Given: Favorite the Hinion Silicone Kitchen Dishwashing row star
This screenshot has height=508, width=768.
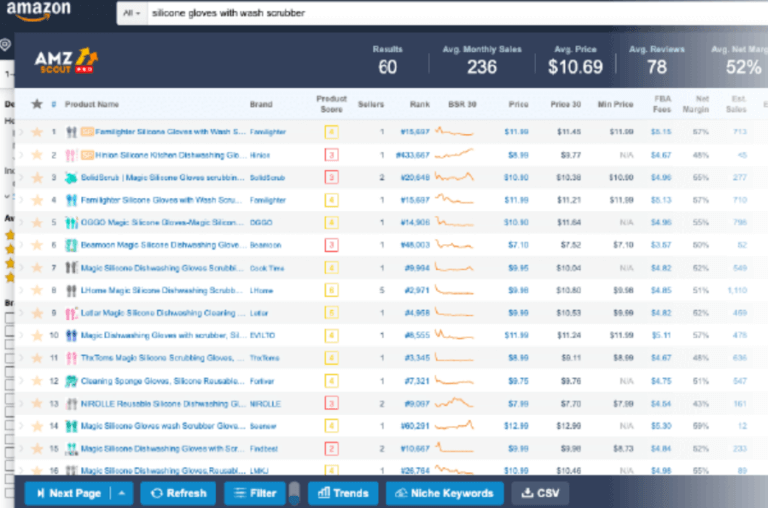Looking at the screenshot, I should pos(37,155).
